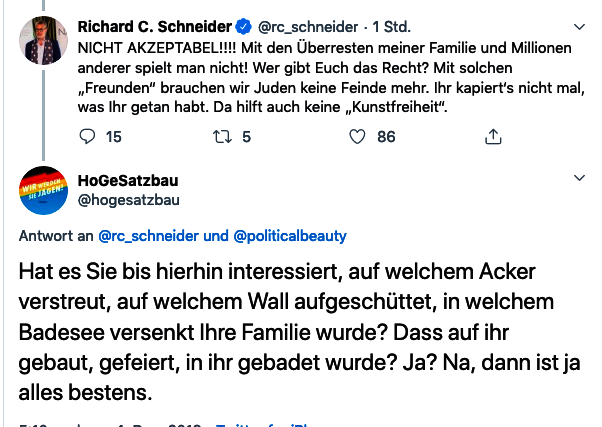Viewport: 602px width, 427px height.
Task: Click the 86 likes count
Action: click(x=386, y=136)
